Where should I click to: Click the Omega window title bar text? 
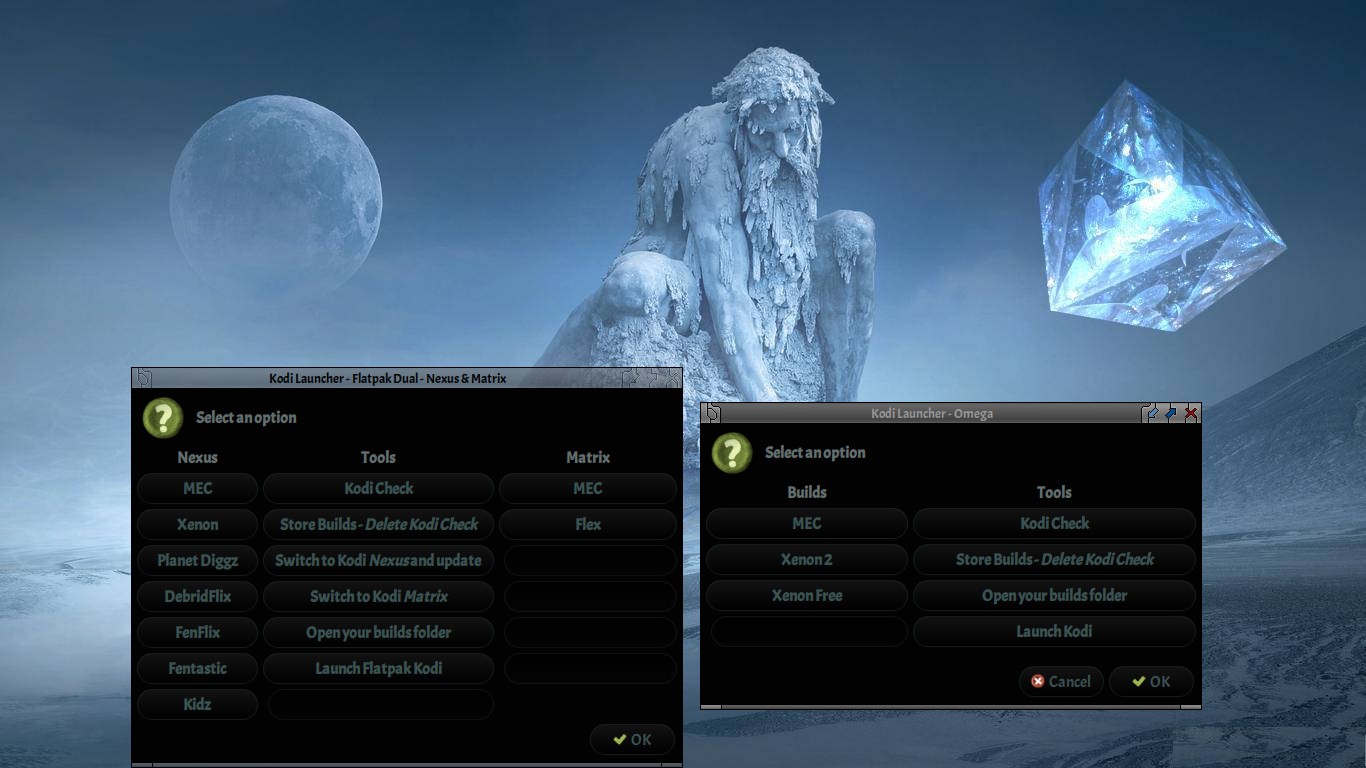tap(932, 413)
